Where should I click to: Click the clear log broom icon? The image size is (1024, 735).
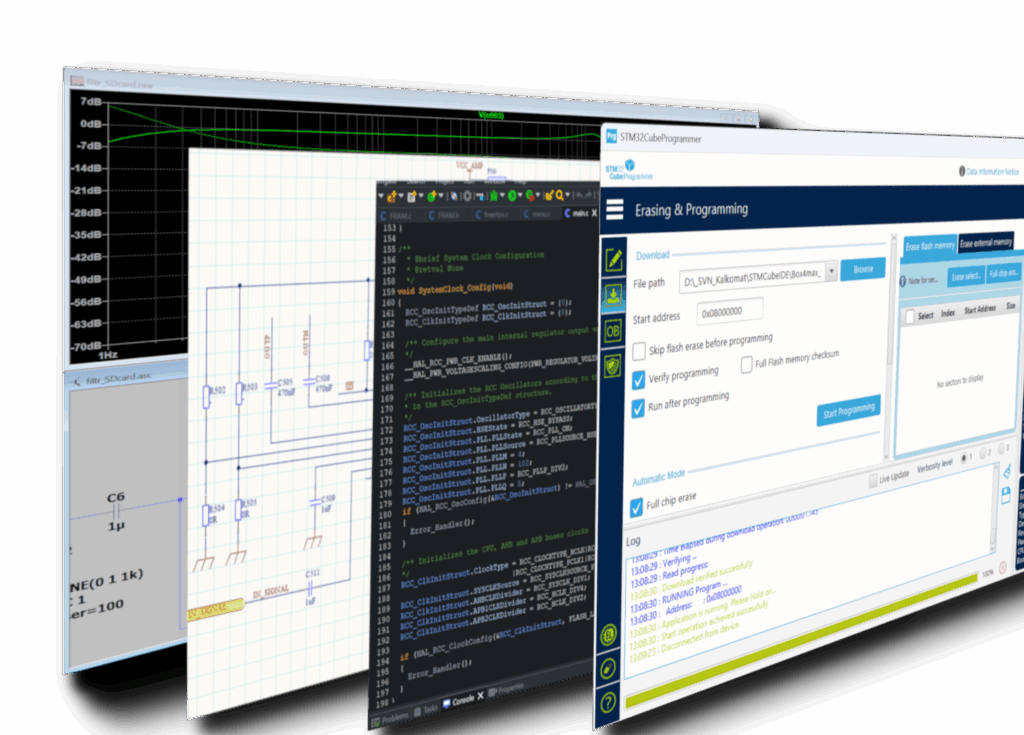pos(1007,470)
